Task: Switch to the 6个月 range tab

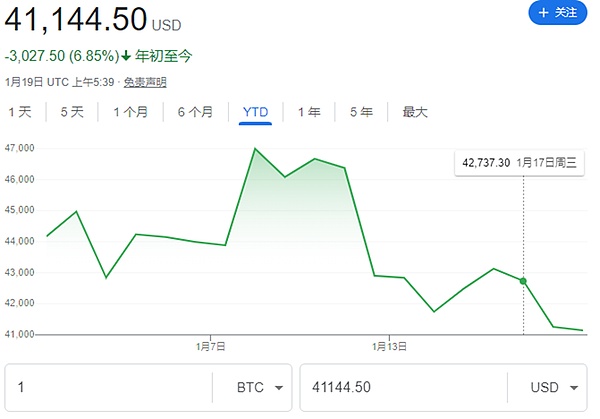Action: click(195, 112)
